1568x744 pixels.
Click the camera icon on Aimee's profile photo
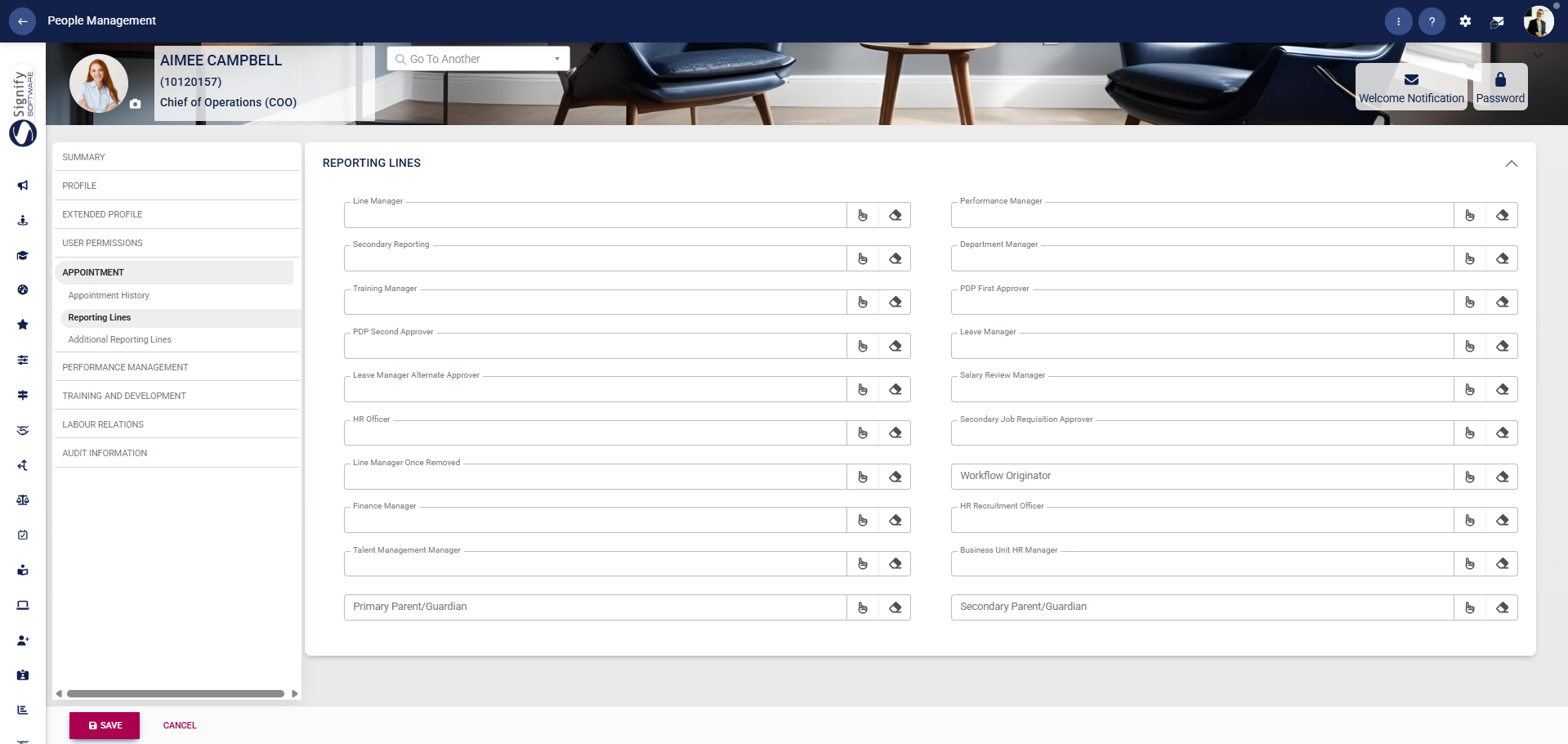pos(135,105)
